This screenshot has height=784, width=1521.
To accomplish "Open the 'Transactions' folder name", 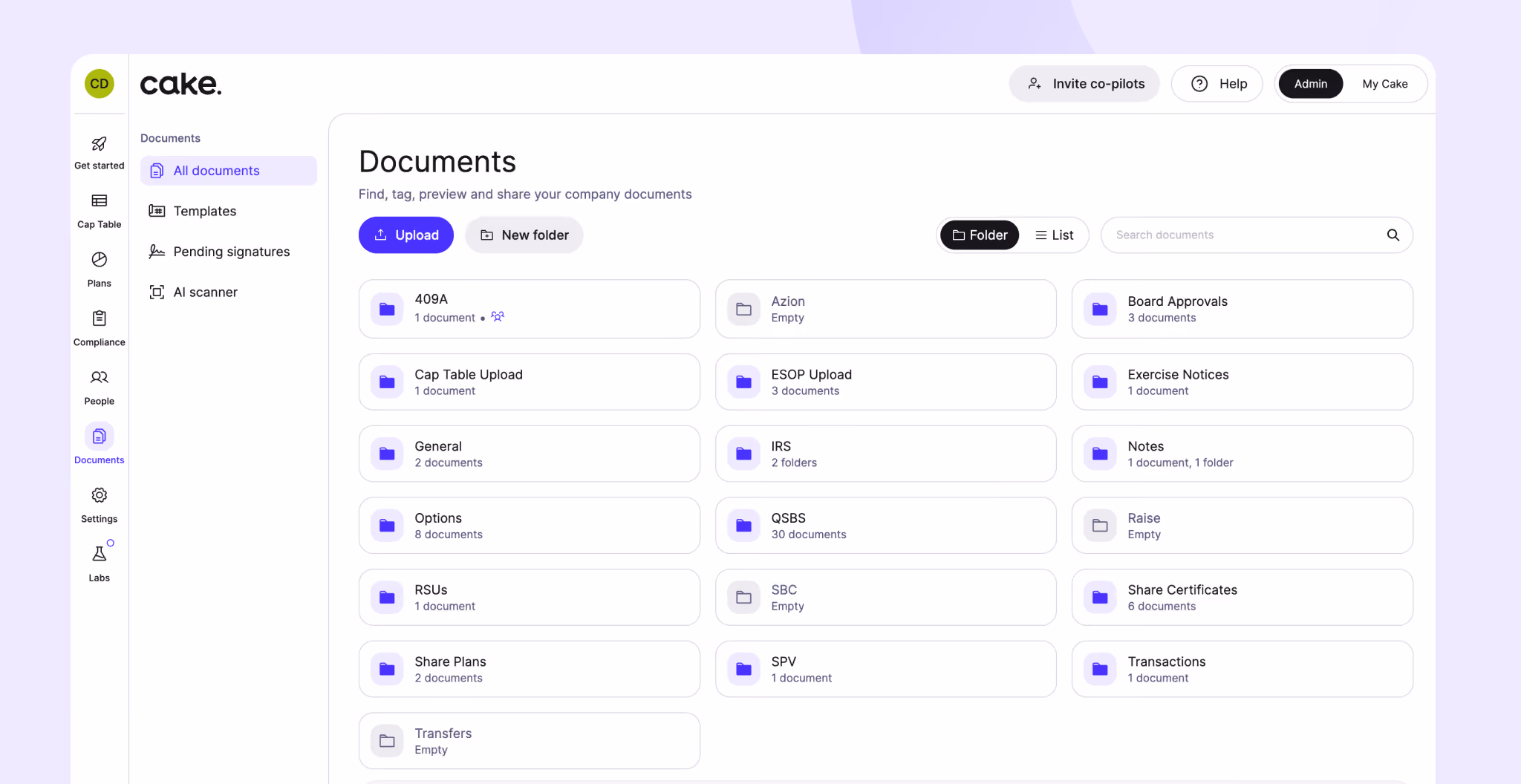I will click(x=1167, y=661).
